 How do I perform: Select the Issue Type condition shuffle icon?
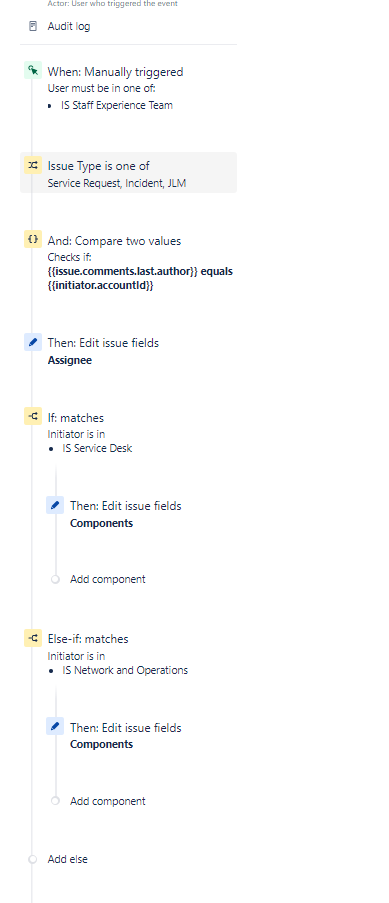[x=33, y=166]
